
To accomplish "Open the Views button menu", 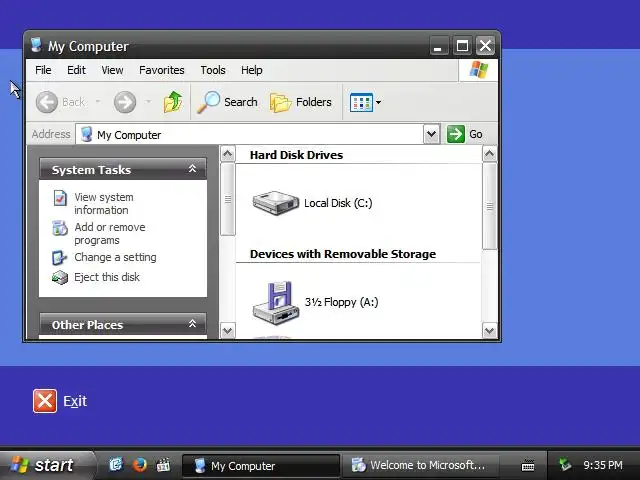I will coord(365,102).
